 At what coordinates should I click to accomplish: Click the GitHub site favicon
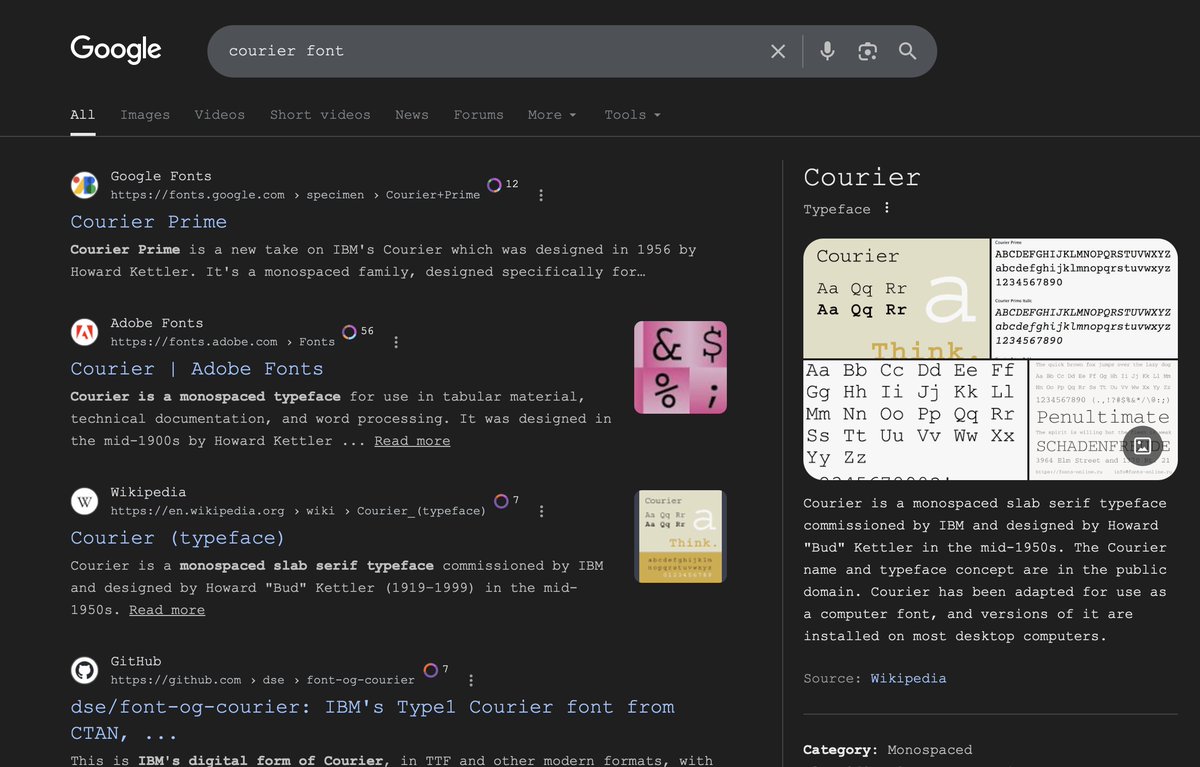(84, 670)
